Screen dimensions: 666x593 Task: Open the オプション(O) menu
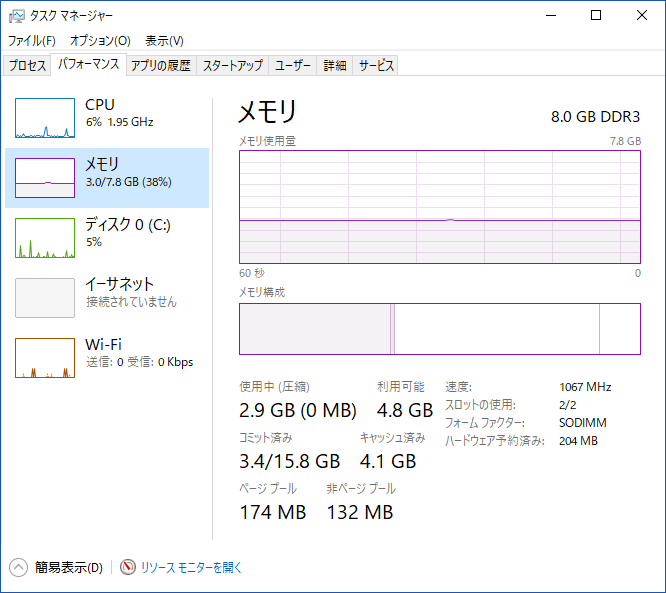100,41
